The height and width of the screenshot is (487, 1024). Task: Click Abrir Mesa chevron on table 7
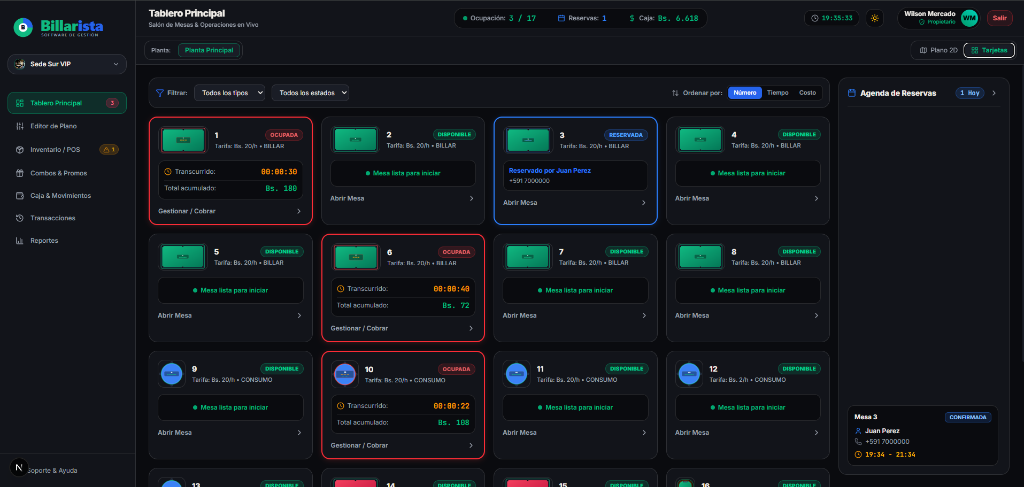(643, 315)
